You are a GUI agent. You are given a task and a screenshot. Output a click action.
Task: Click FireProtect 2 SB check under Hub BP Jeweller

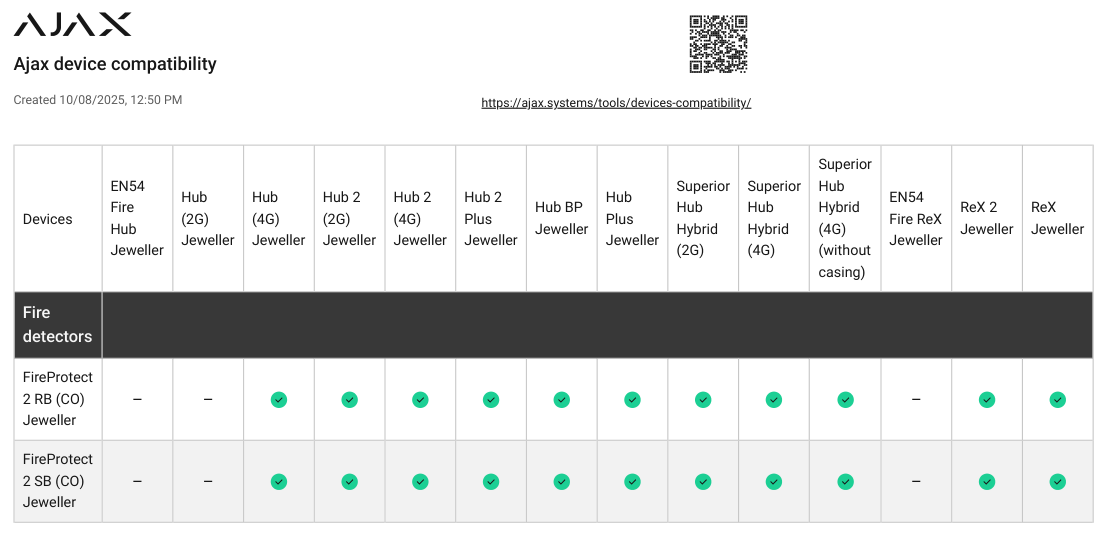pyautogui.click(x=562, y=481)
